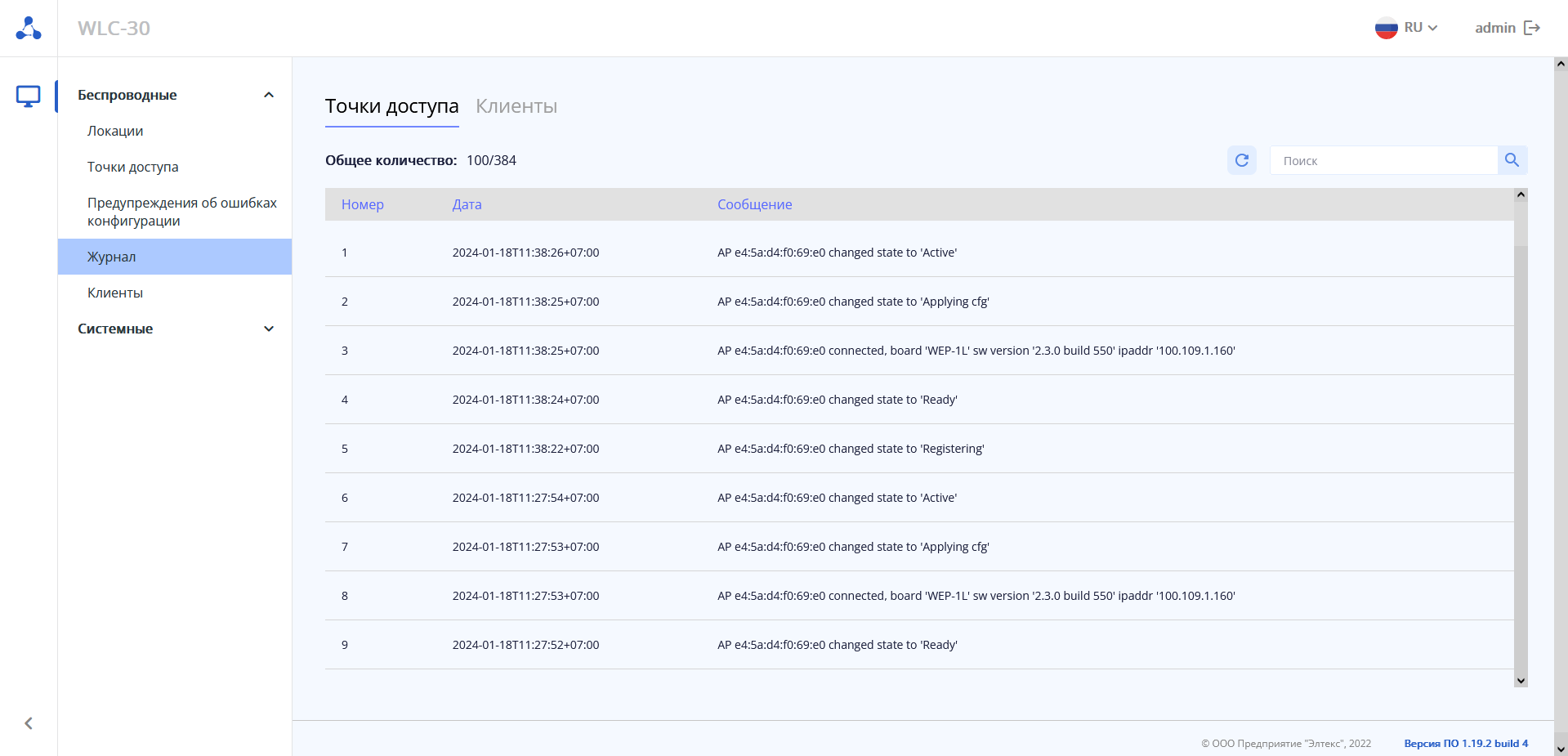1568x756 pixels.
Task: Open the monitoring section monitor icon
Action: [29, 96]
